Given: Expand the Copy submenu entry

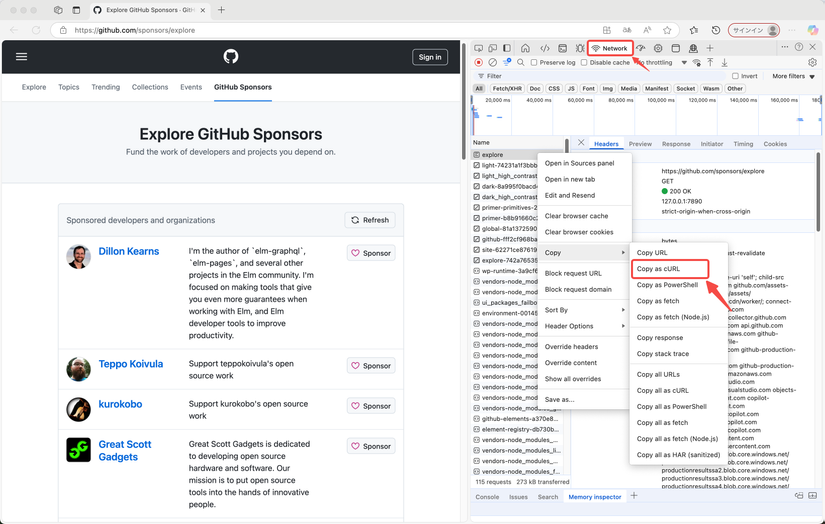Looking at the screenshot, I should [584, 253].
